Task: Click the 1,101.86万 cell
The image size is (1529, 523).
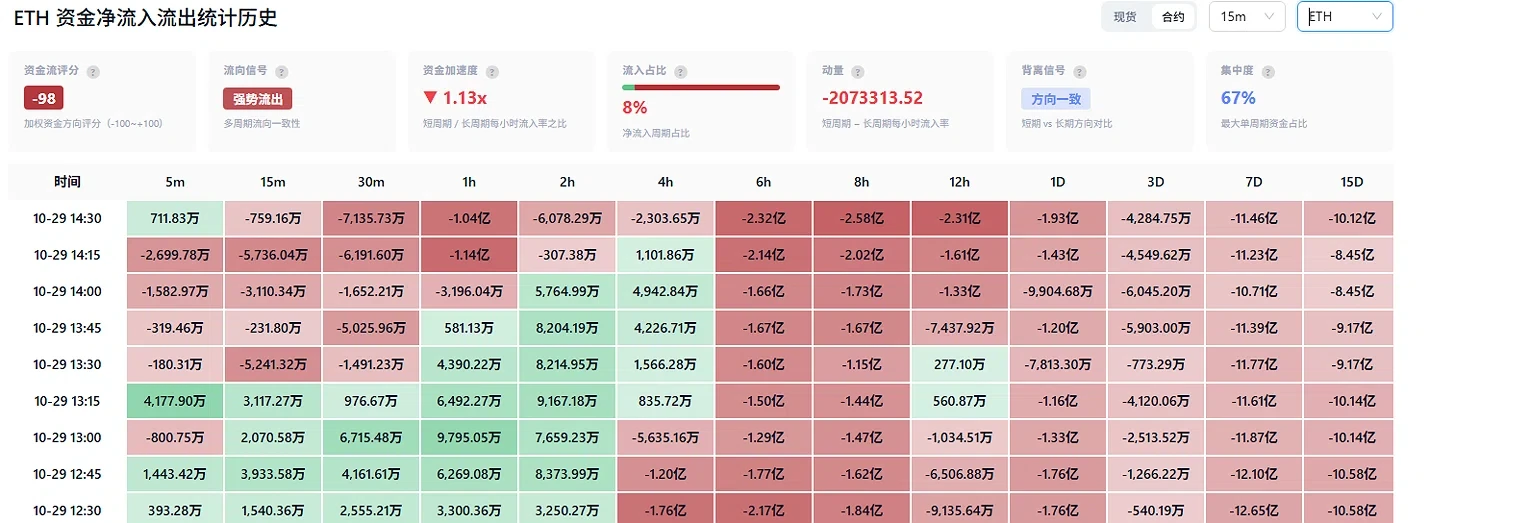Action: (665, 255)
